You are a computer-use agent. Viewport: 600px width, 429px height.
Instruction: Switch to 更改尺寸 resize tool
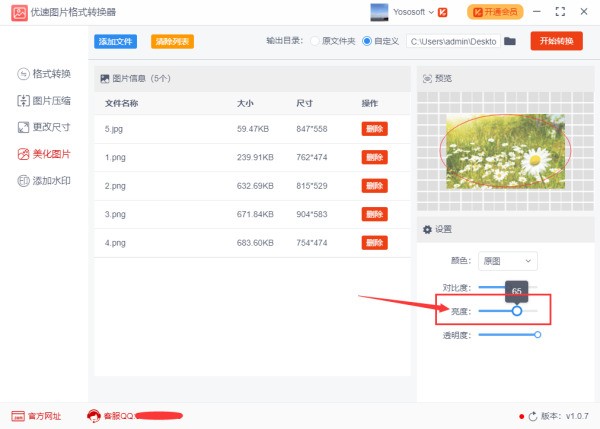tap(45, 127)
